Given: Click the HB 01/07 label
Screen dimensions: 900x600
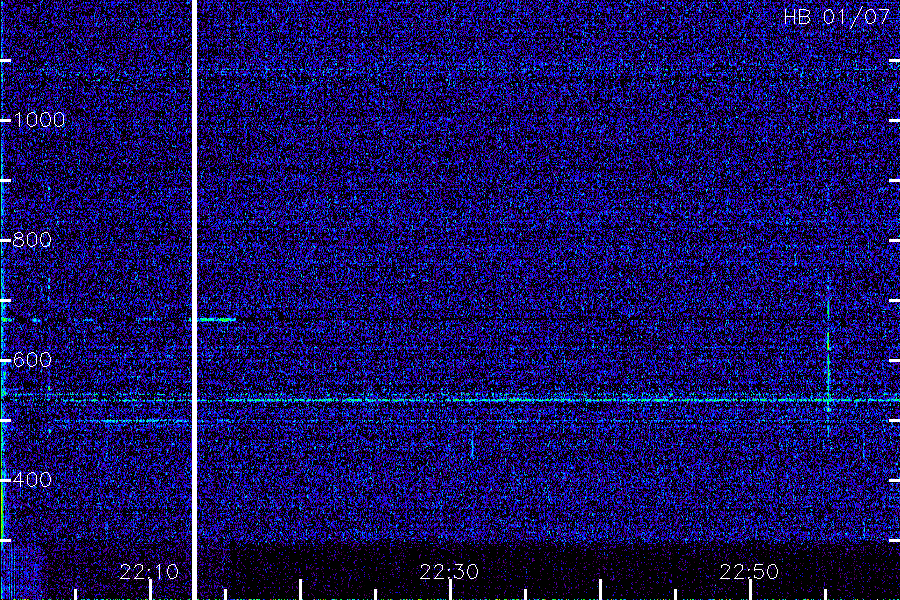Looking at the screenshot, I should click(836, 17).
